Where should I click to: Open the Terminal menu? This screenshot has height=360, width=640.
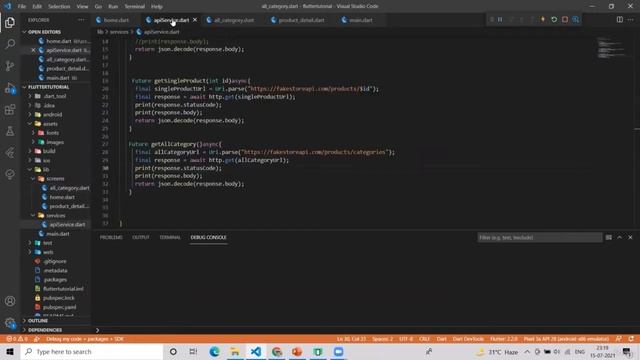135,7
